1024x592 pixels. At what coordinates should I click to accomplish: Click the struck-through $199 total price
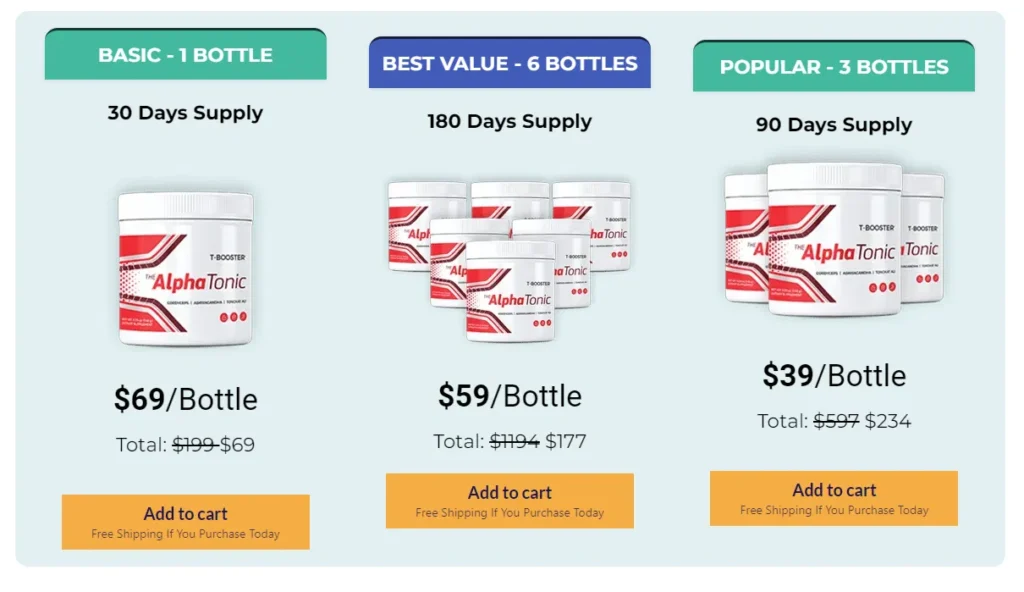point(195,445)
